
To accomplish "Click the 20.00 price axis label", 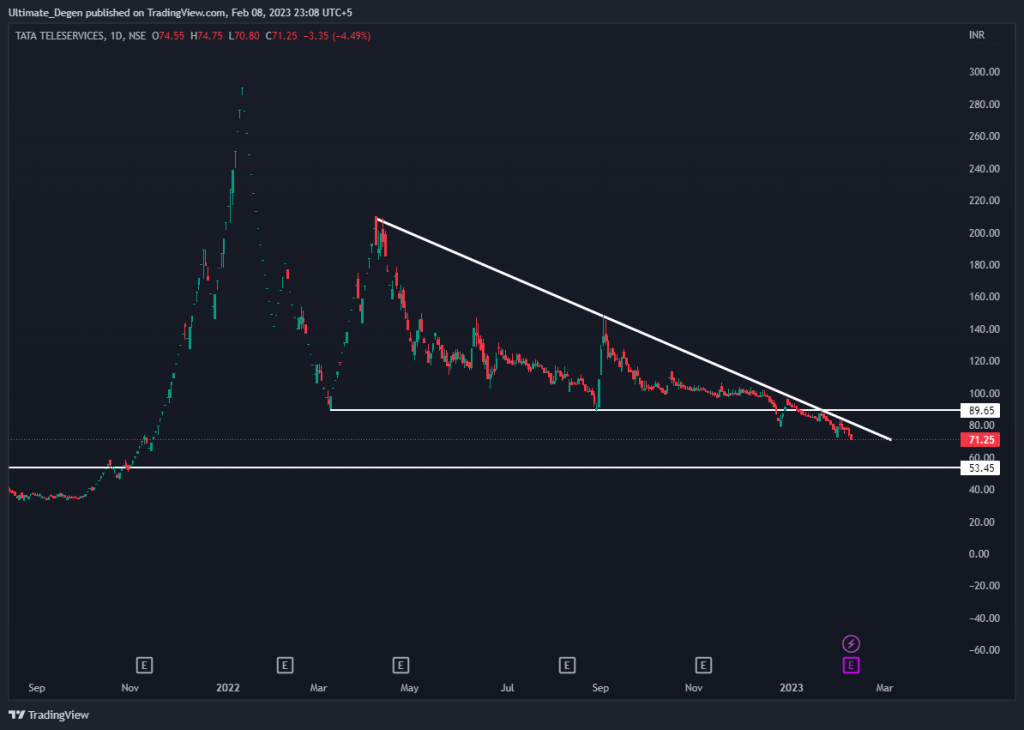I will click(982, 522).
